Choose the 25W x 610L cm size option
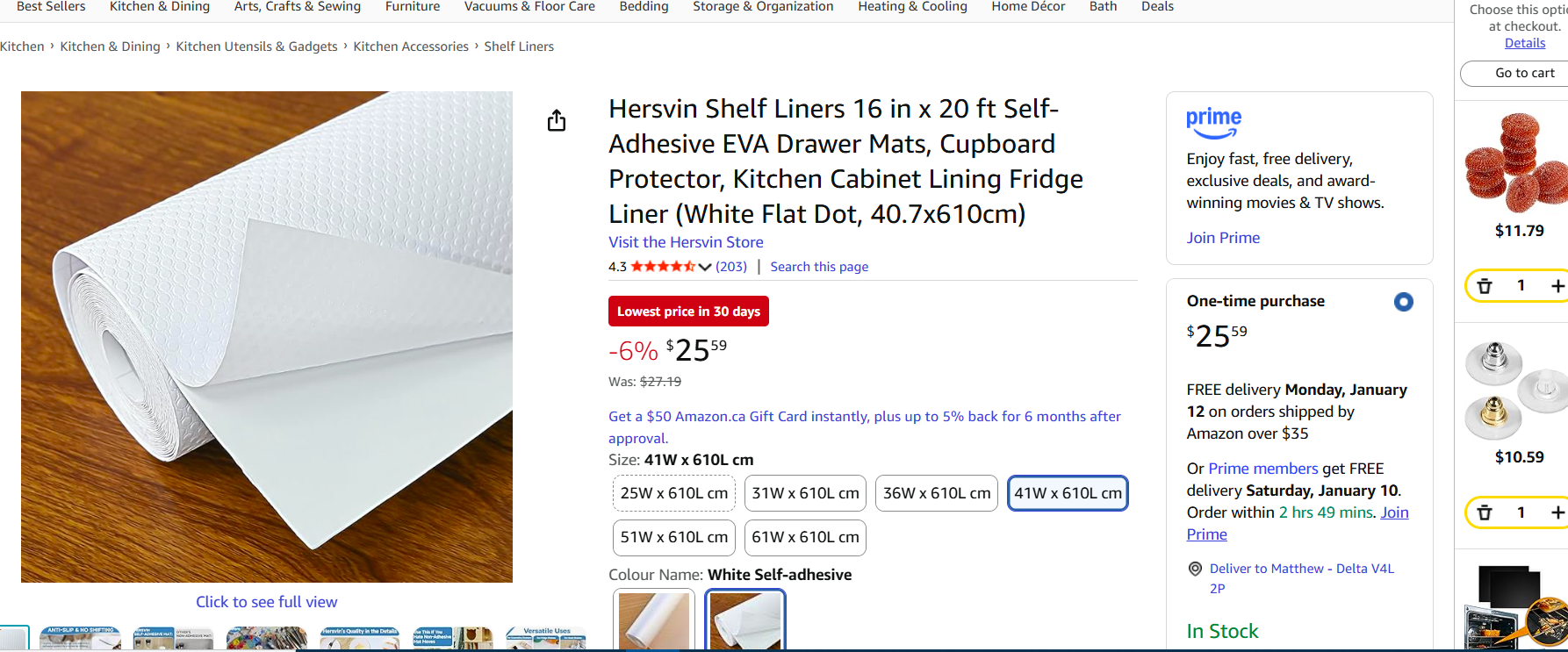Image resolution: width=1568 pixels, height=652 pixels. [673, 493]
